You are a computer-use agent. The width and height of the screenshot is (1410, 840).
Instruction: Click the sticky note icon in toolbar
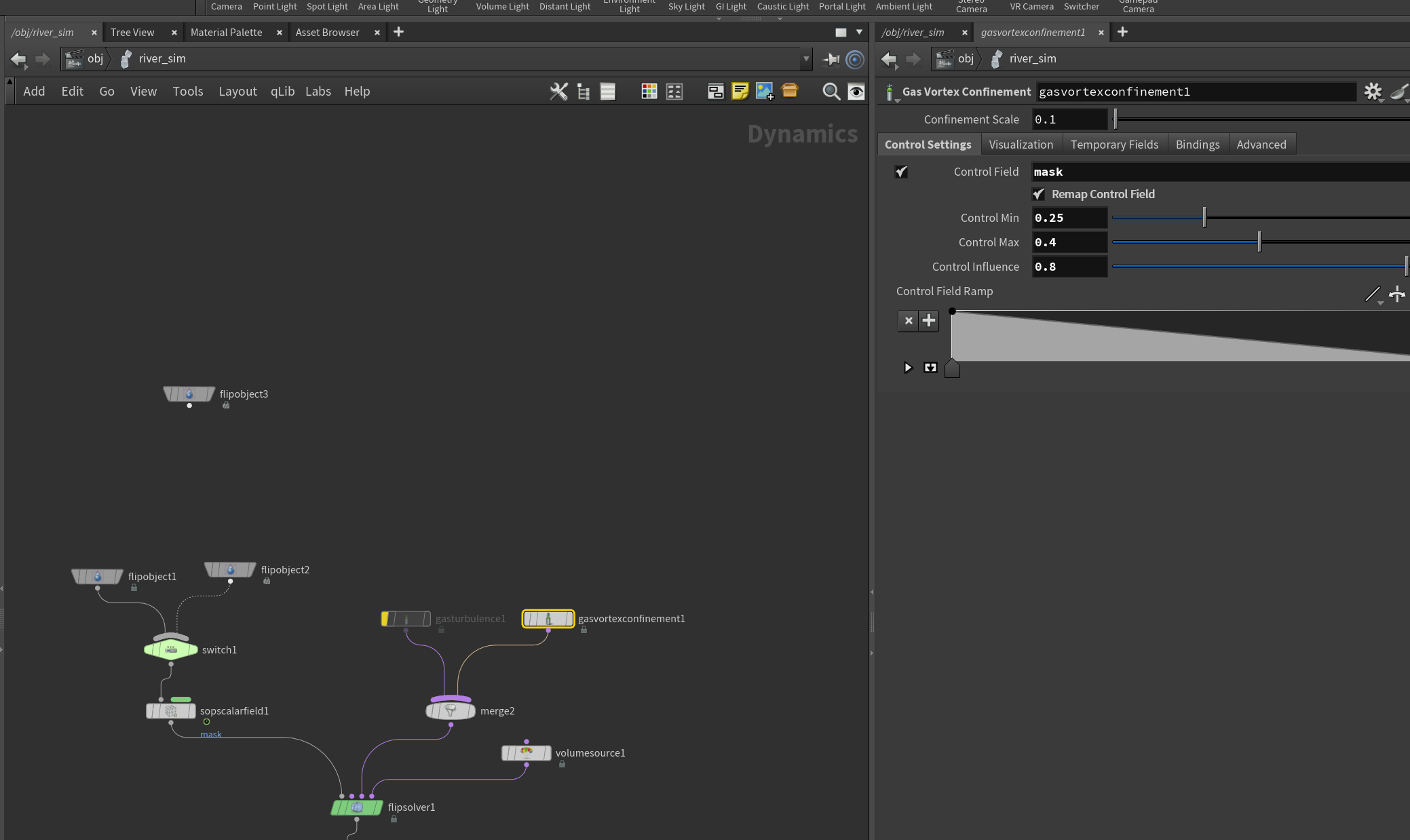click(x=740, y=92)
